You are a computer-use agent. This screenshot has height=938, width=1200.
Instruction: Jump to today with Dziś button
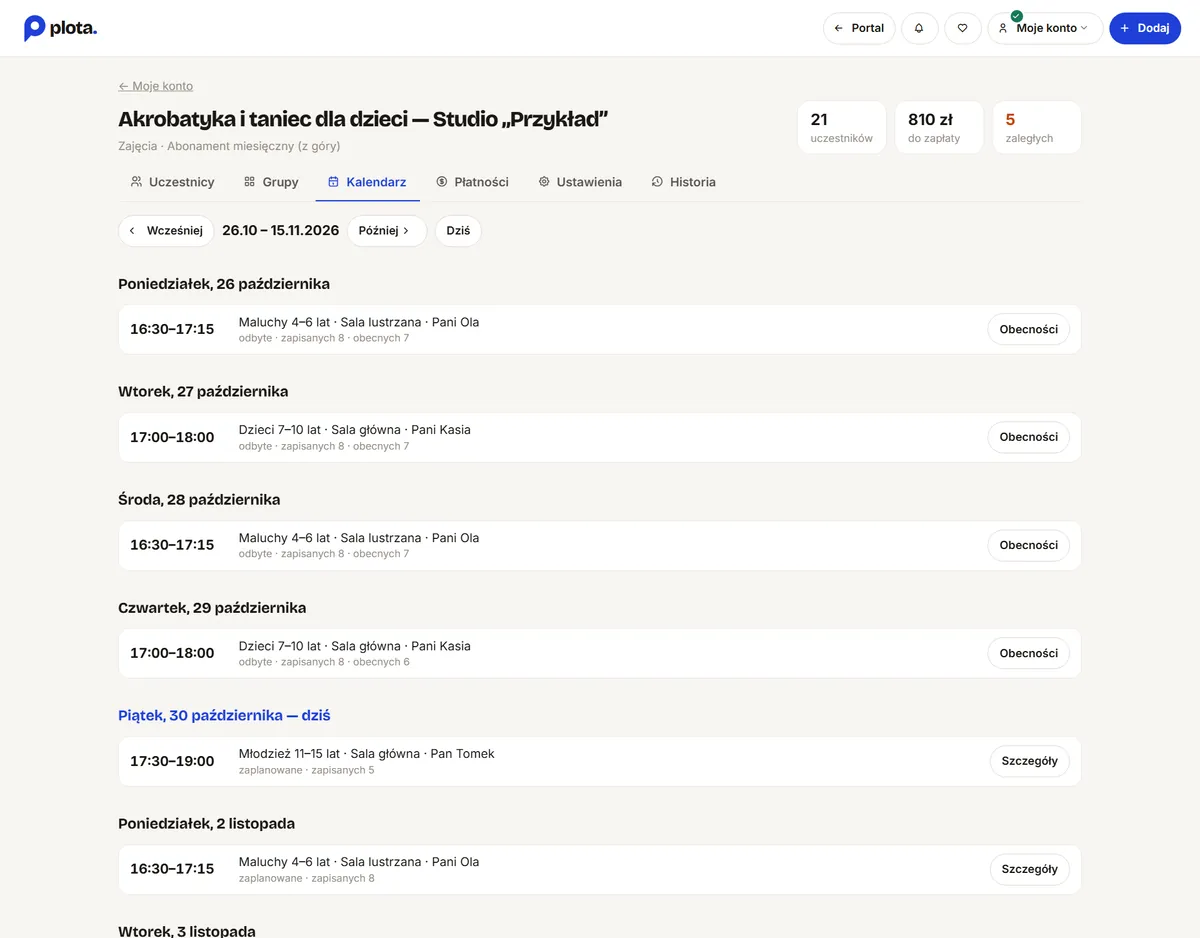tap(458, 231)
